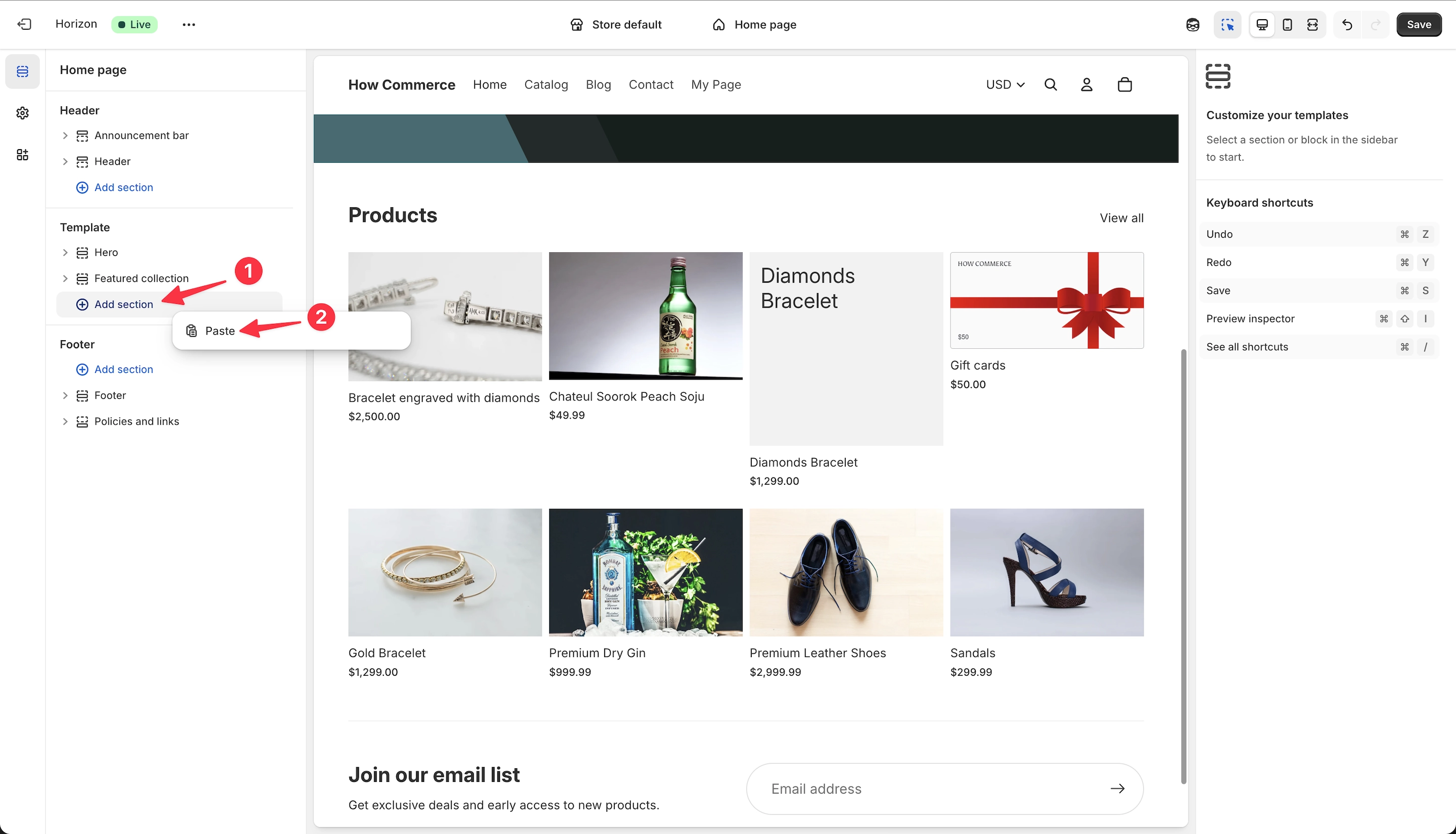This screenshot has width=1456, height=834.
Task: Click the Undo arrow icon
Action: point(1347,25)
